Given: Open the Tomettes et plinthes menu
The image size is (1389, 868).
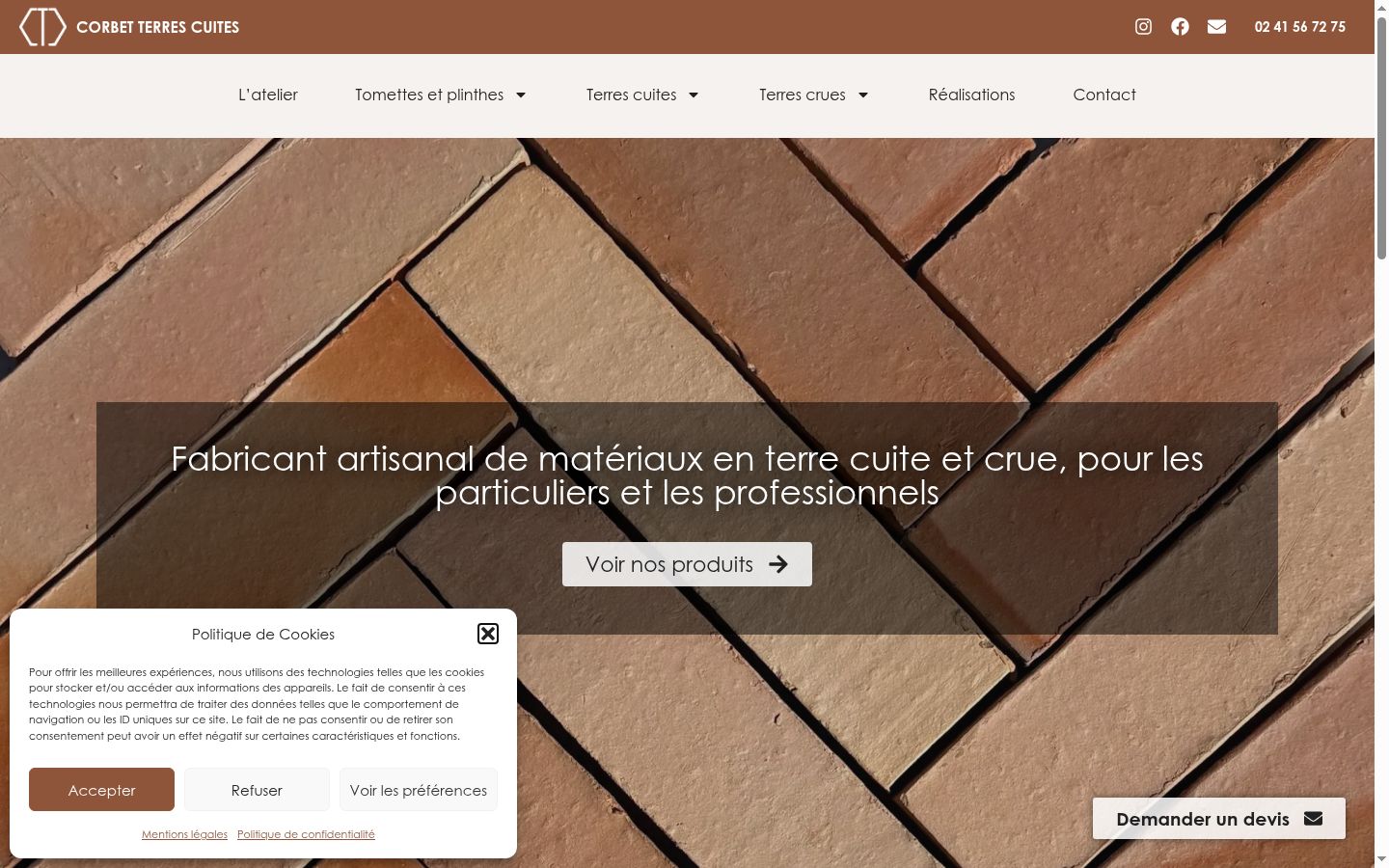Looking at the screenshot, I should click(429, 95).
